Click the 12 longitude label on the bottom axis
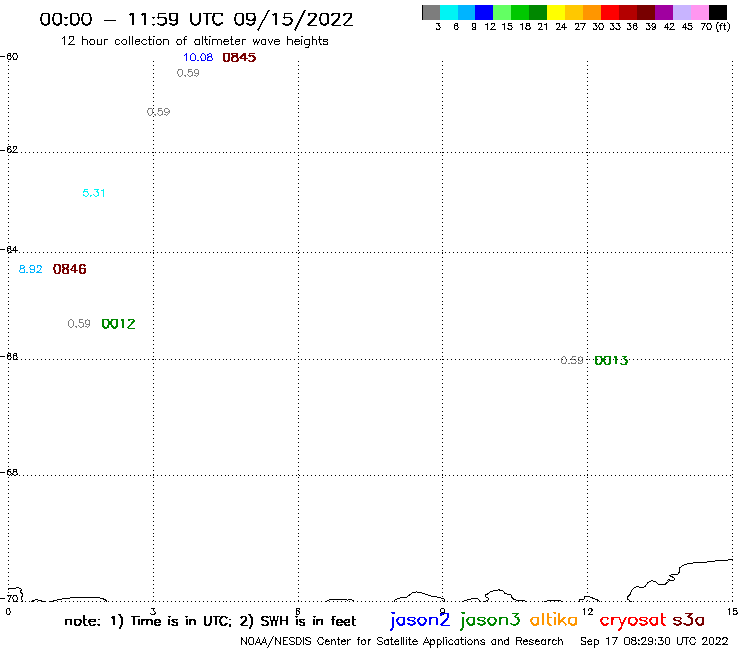 (588, 612)
